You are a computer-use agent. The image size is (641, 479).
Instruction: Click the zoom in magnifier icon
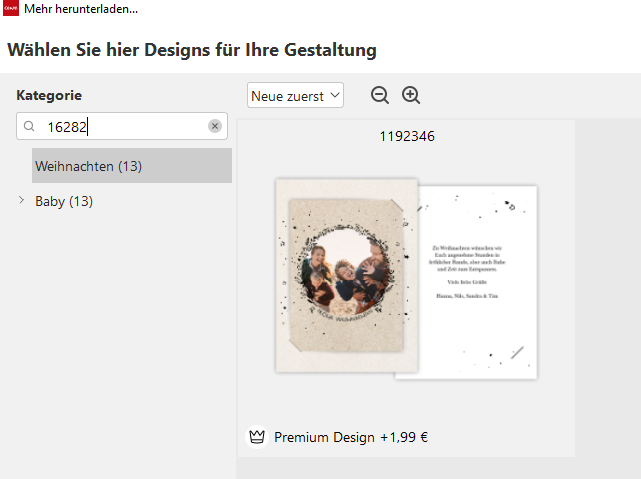click(411, 95)
